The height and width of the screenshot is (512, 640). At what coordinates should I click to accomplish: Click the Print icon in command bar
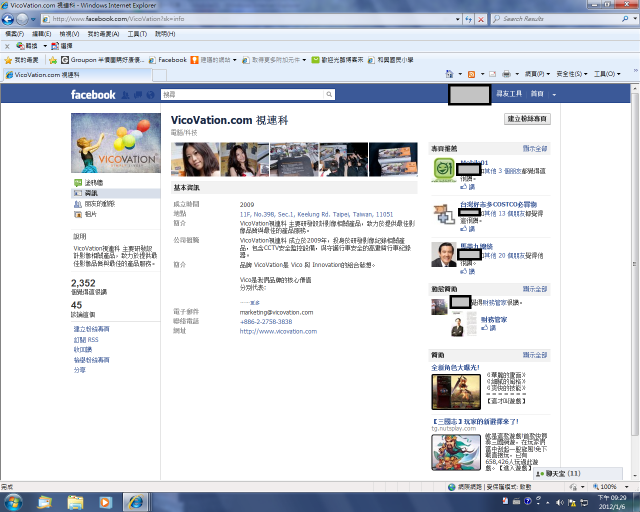click(x=506, y=74)
